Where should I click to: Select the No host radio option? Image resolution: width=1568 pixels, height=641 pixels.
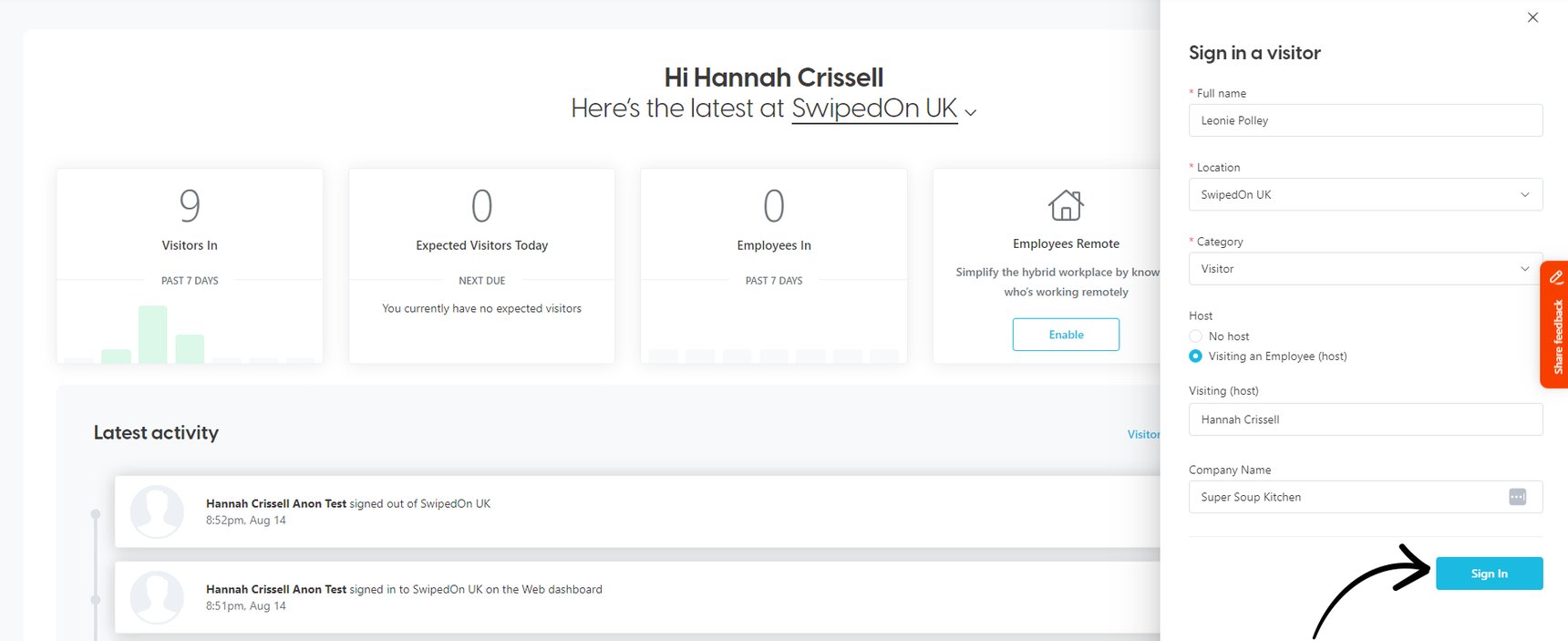1196,336
